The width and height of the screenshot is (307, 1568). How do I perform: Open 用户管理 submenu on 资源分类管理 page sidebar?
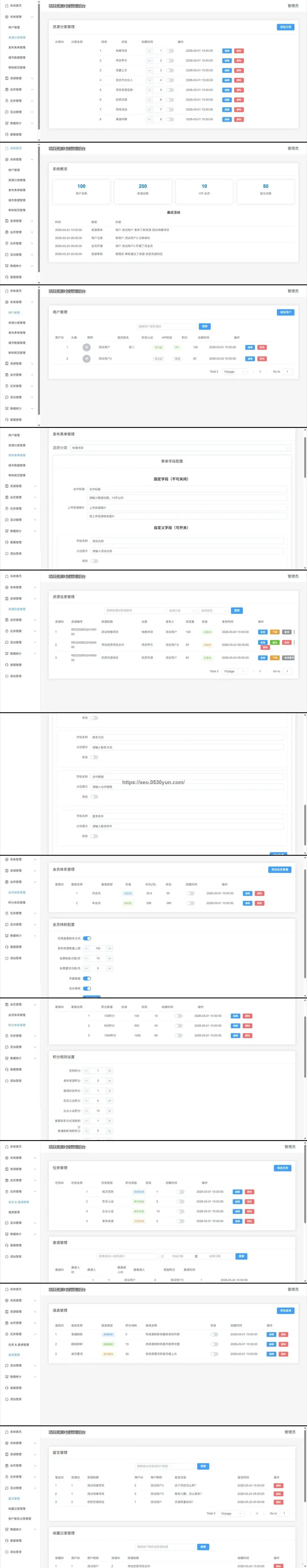[x=14, y=27]
